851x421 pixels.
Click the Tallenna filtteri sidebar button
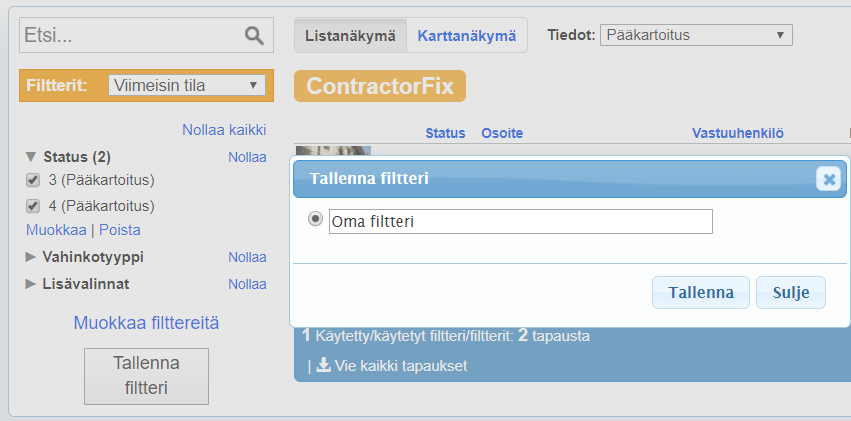146,375
